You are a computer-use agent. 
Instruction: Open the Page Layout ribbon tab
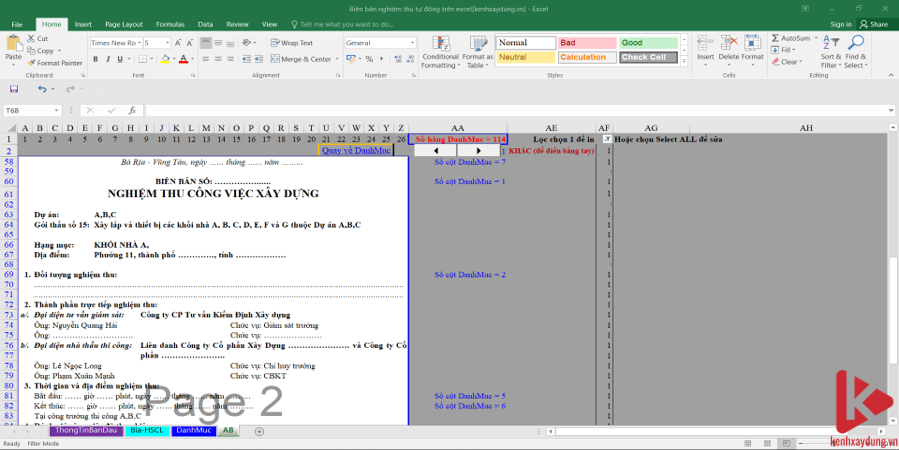[x=123, y=23]
